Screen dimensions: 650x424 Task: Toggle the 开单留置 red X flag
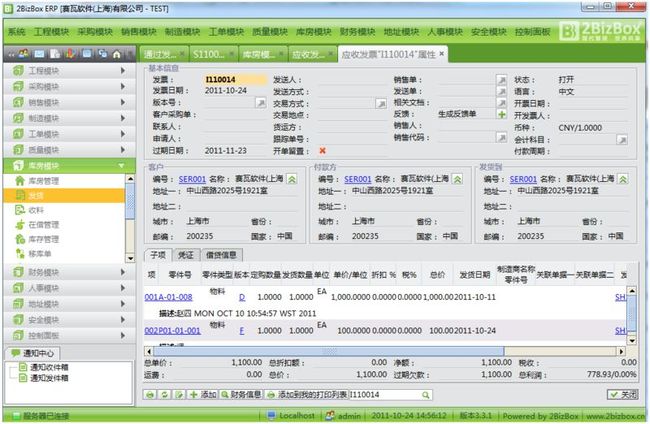[x=323, y=150]
